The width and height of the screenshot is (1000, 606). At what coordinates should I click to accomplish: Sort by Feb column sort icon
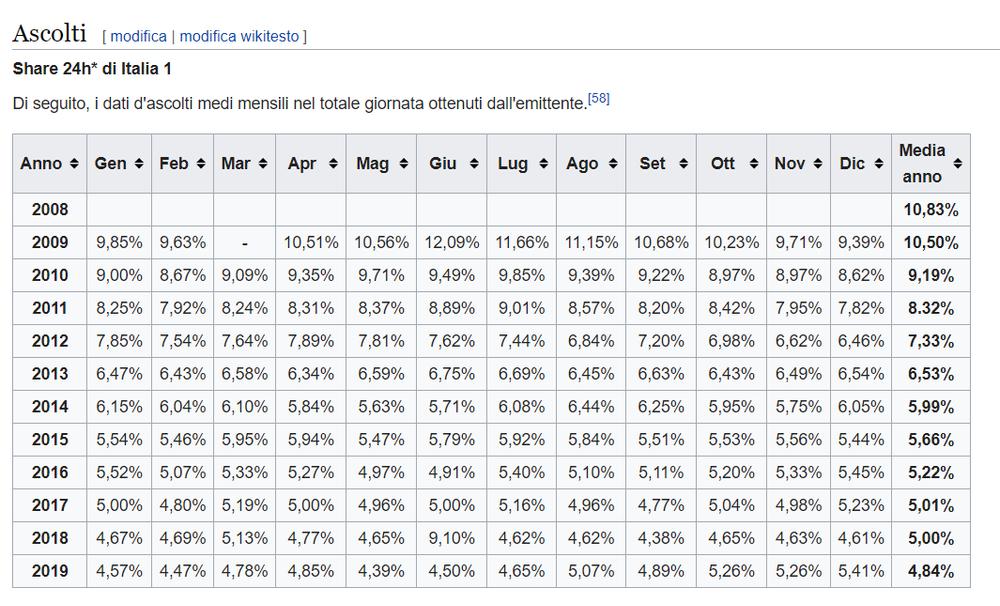click(200, 163)
